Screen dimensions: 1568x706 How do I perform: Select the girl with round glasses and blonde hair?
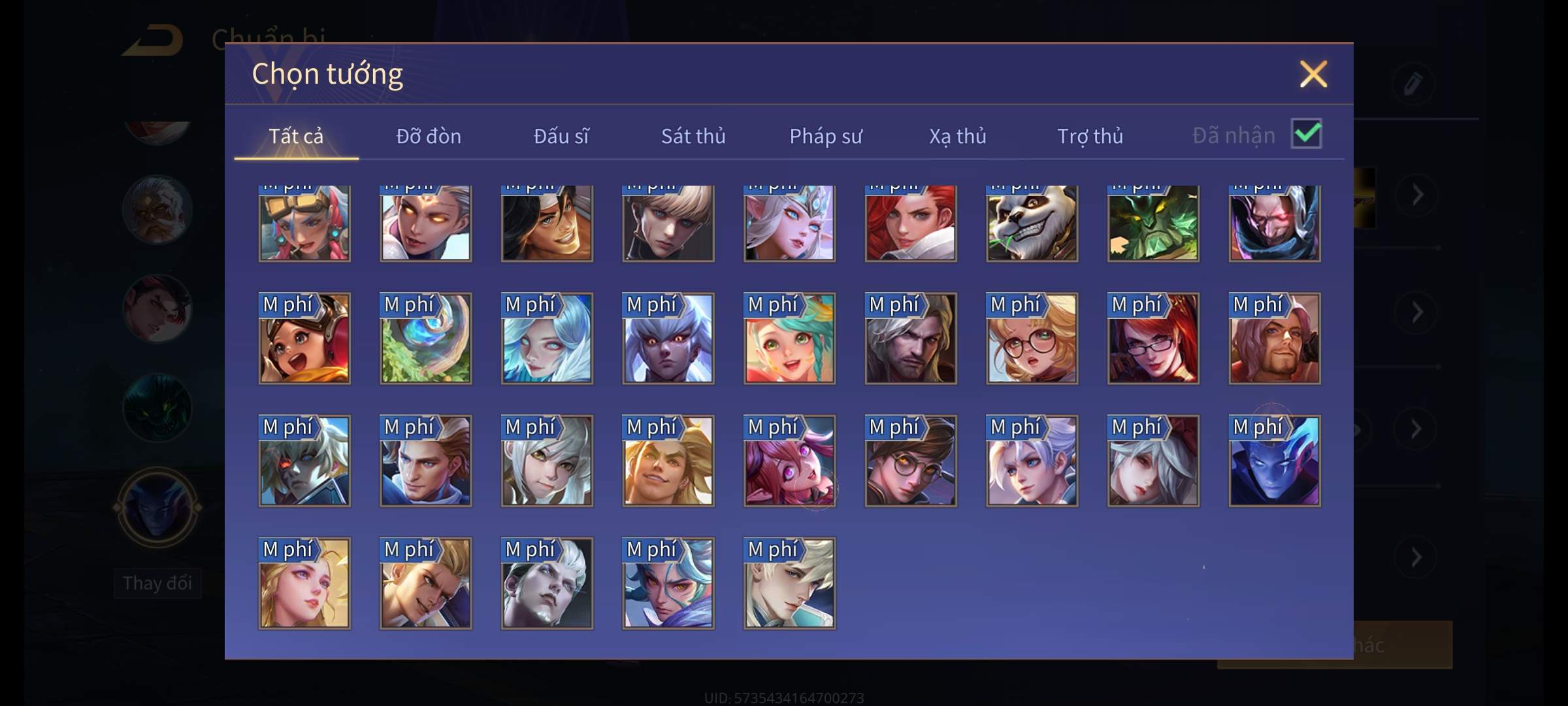click(x=1032, y=338)
